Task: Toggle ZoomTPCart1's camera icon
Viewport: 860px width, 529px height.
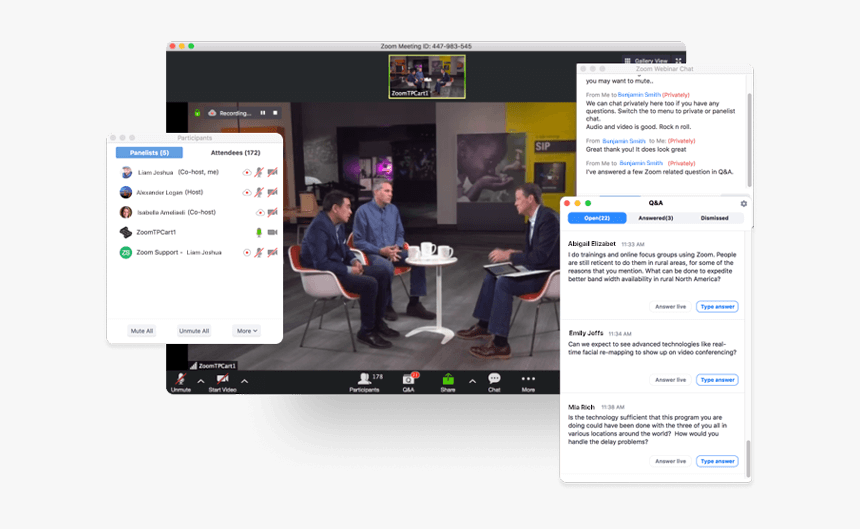Action: coord(272,232)
